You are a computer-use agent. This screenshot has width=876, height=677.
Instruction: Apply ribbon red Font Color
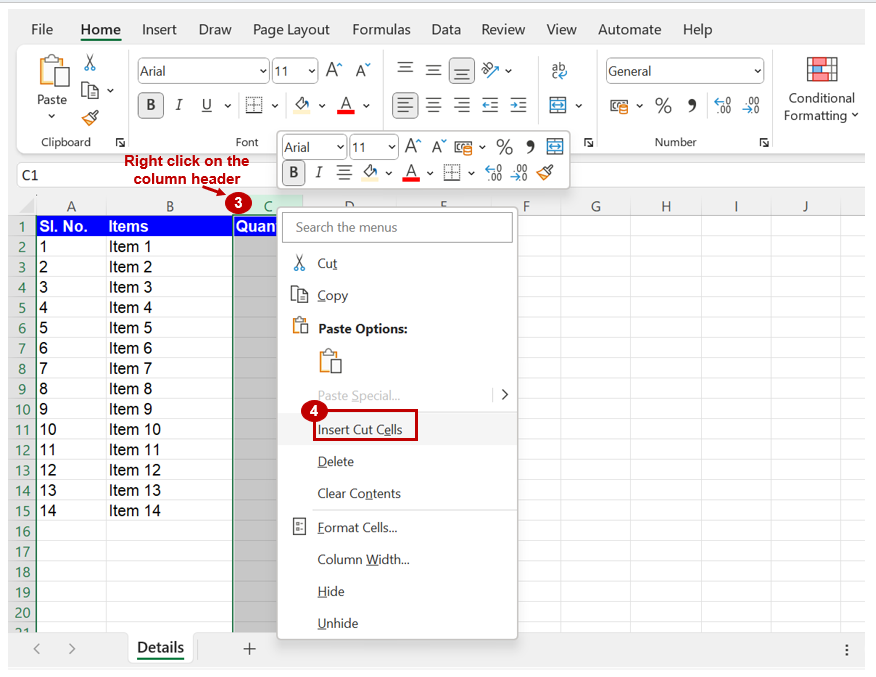pyautogui.click(x=346, y=105)
